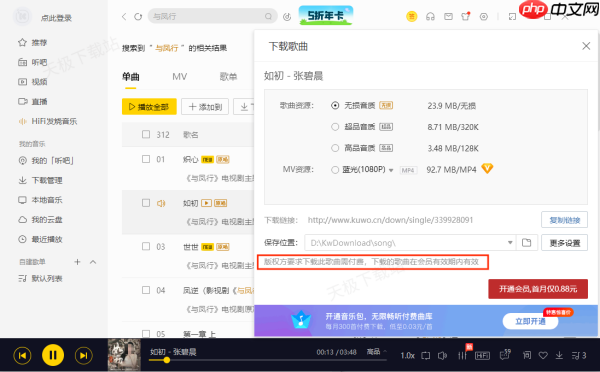This screenshot has height=372, width=600.
Task: Open the skin shirt icon
Action: [x=465, y=16]
